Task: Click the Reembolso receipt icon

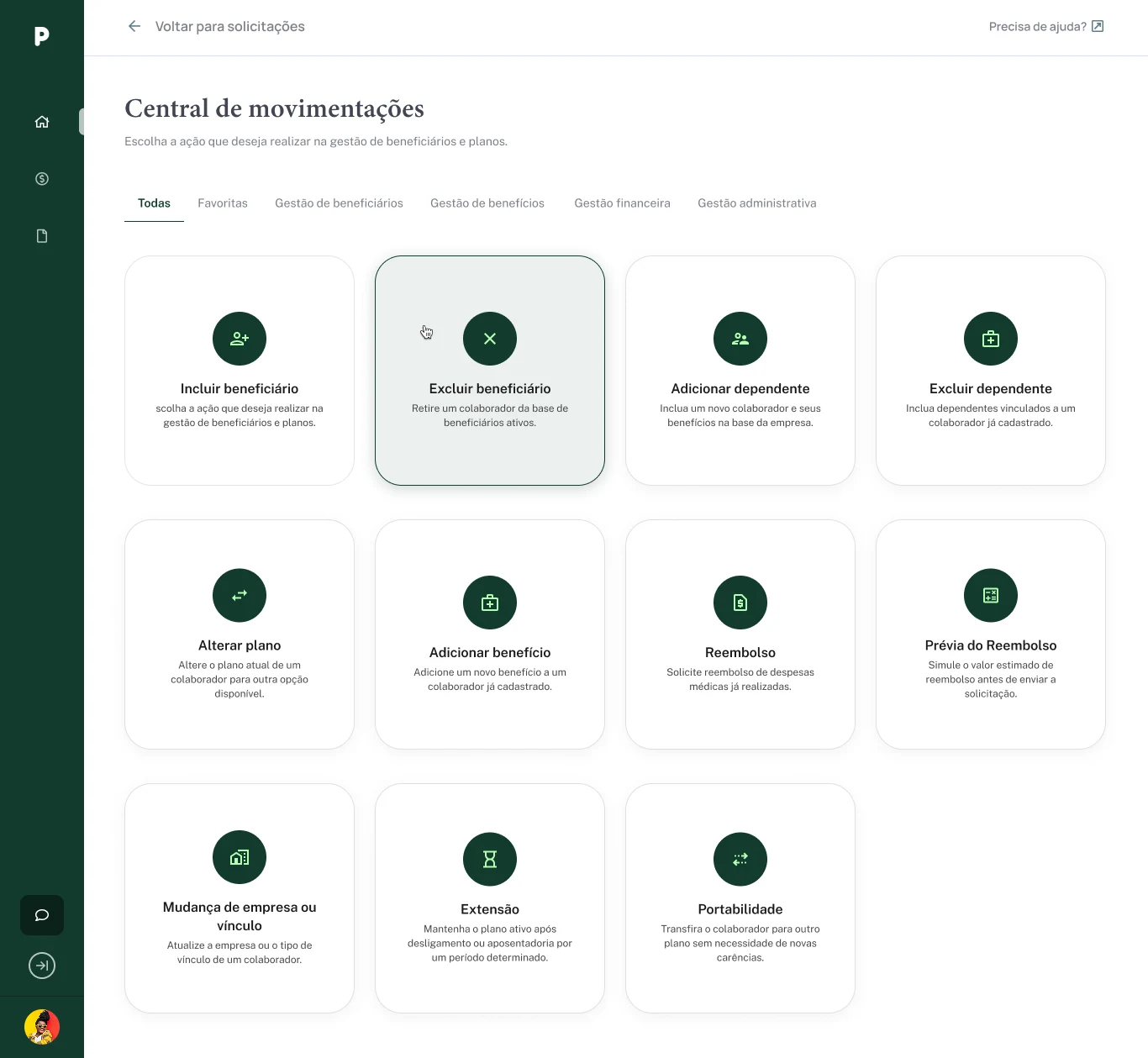Action: tap(740, 603)
